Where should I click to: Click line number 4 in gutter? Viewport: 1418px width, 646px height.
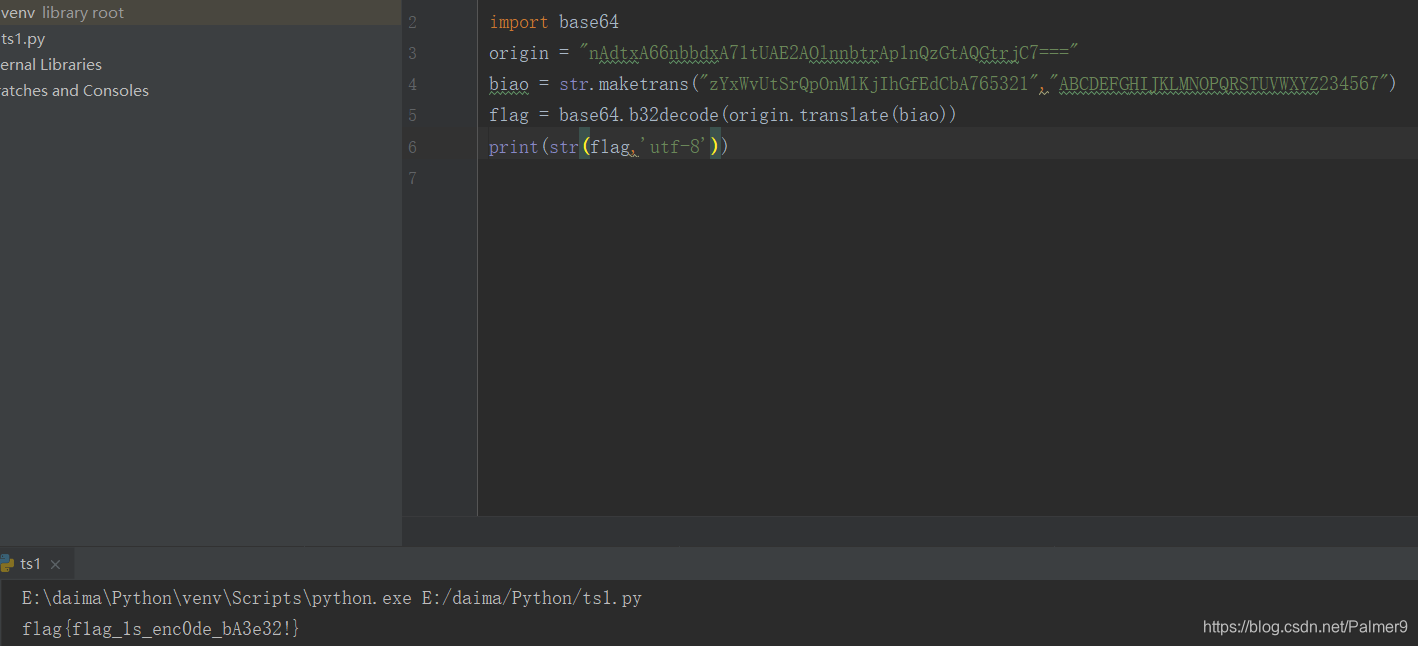point(413,84)
